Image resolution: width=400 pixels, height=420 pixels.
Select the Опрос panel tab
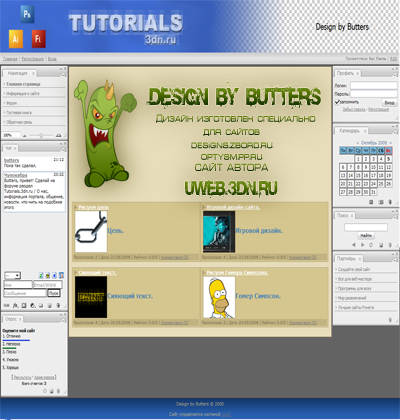pyautogui.click(x=13, y=319)
